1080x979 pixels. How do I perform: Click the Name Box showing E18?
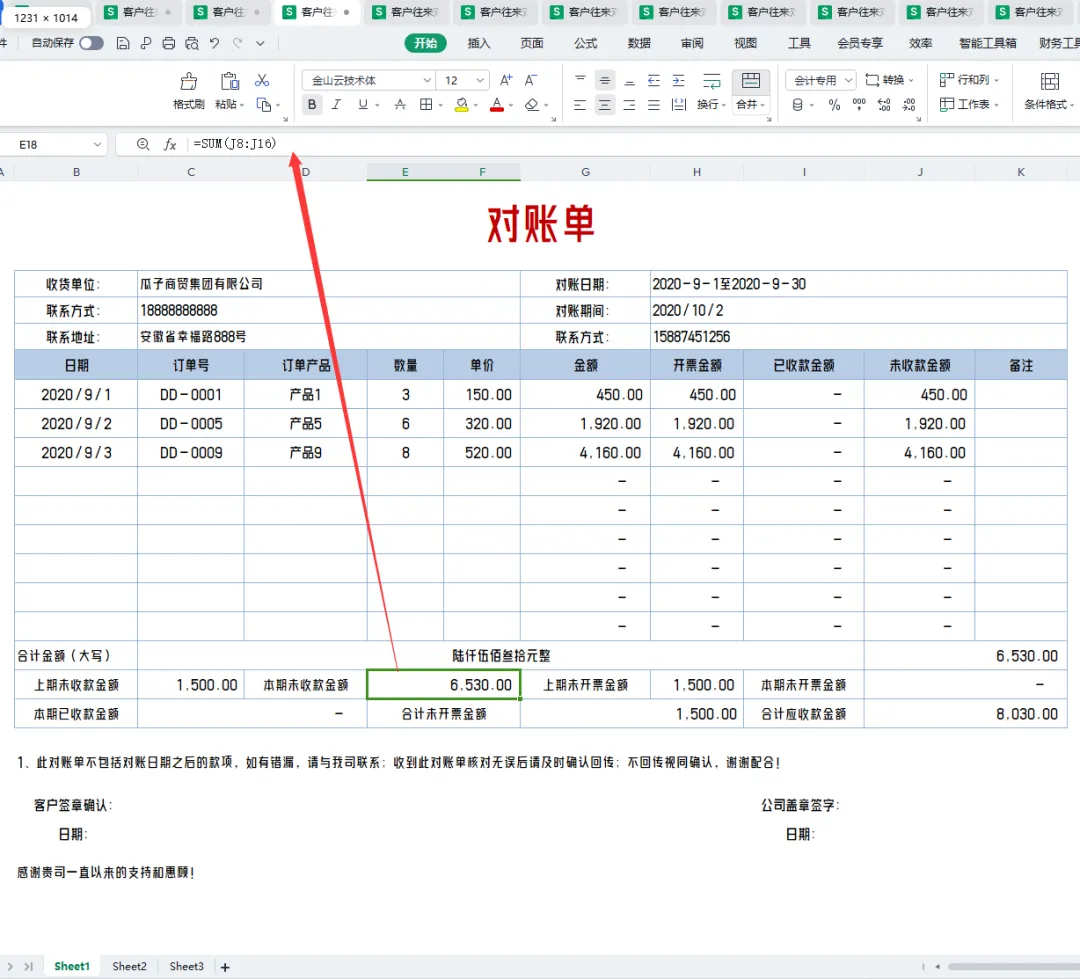pyautogui.click(x=54, y=145)
